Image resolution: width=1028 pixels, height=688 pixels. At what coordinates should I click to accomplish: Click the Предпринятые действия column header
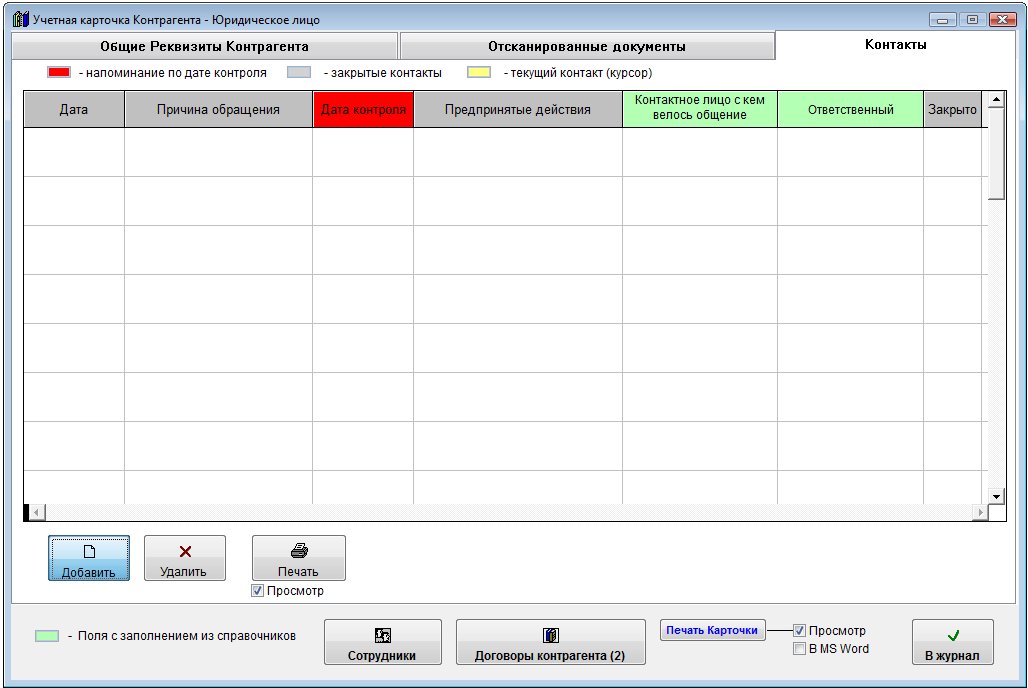(518, 110)
